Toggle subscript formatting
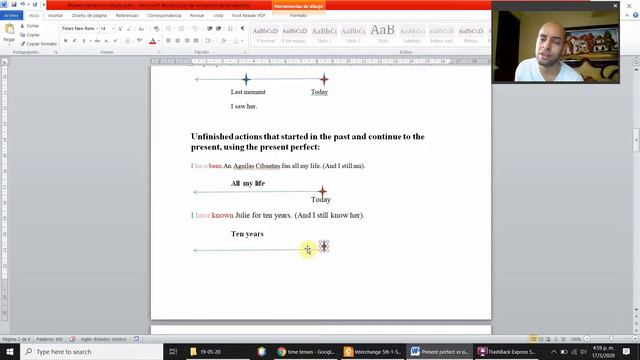The image size is (640, 360). (x=106, y=41)
